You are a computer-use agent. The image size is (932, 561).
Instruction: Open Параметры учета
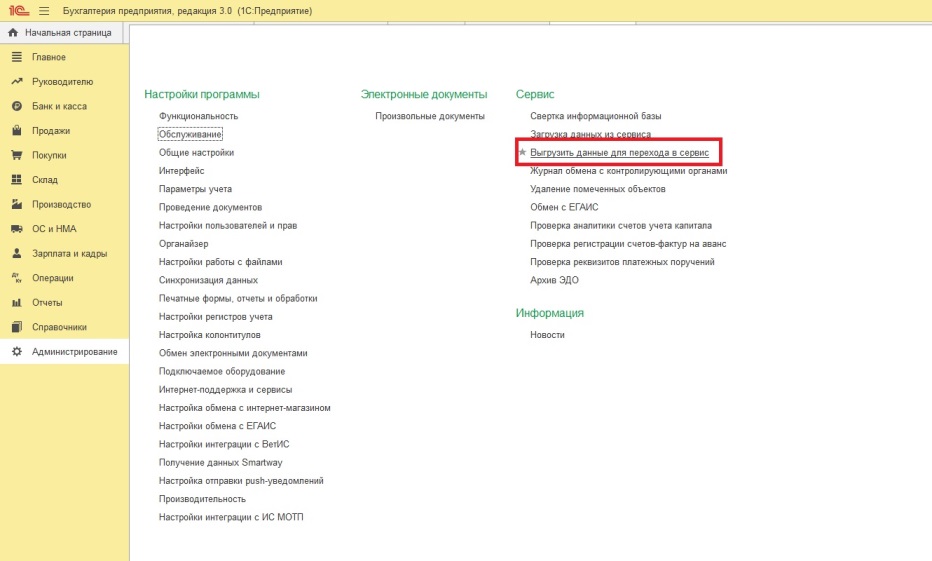click(195, 189)
